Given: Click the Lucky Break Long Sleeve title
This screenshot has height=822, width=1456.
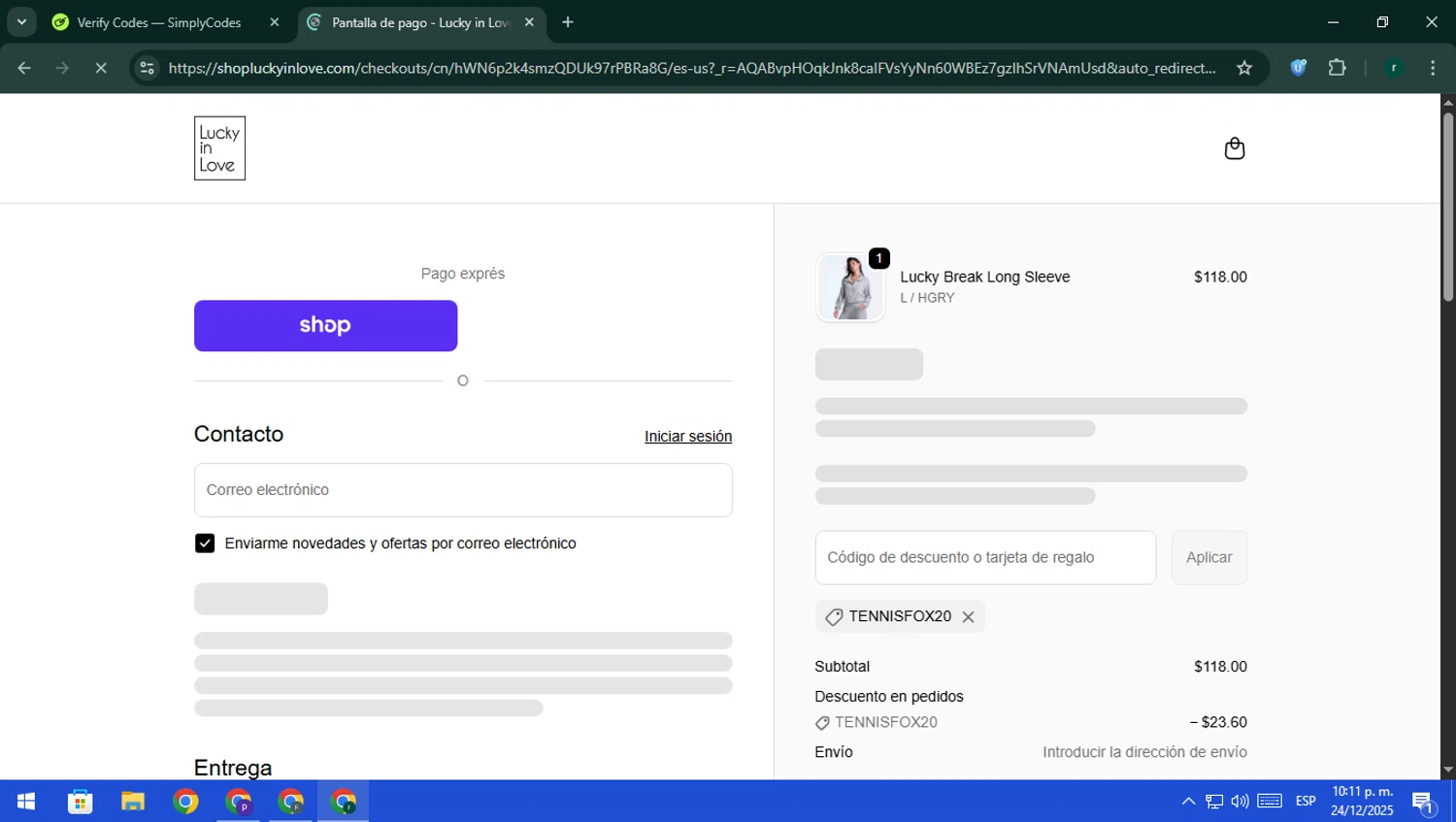Looking at the screenshot, I should tap(985, 278).
